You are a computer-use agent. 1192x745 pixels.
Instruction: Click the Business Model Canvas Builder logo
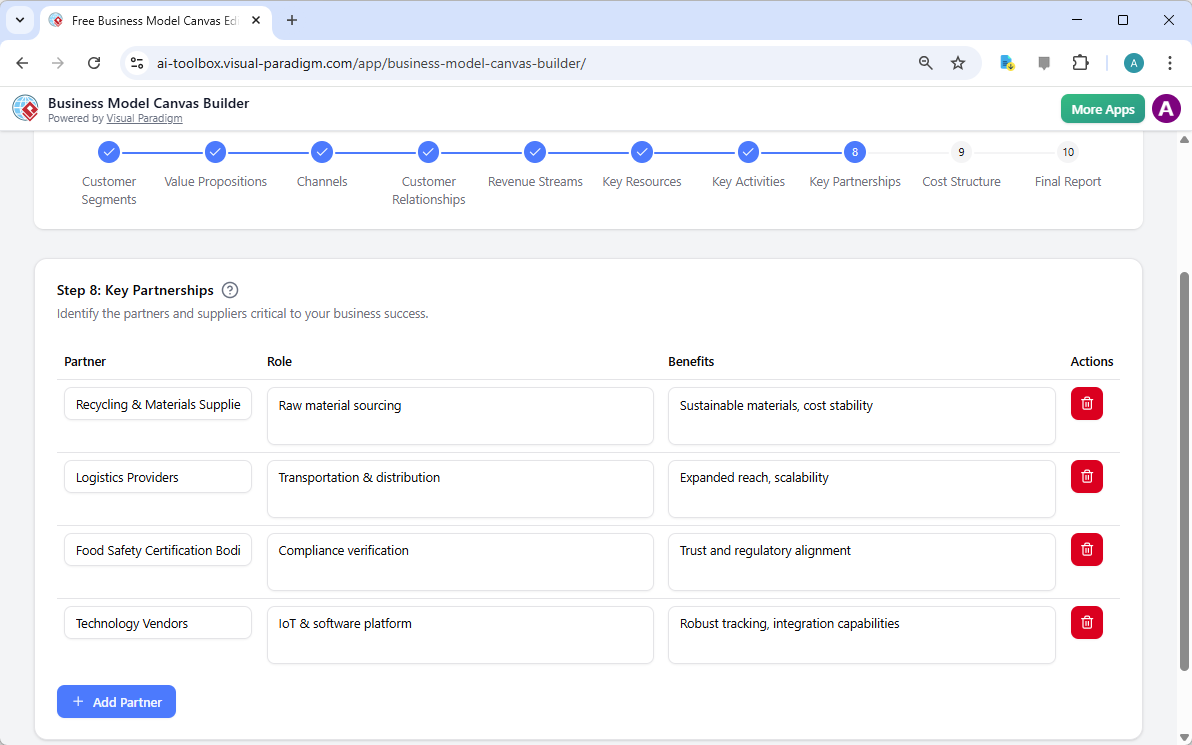pos(25,108)
